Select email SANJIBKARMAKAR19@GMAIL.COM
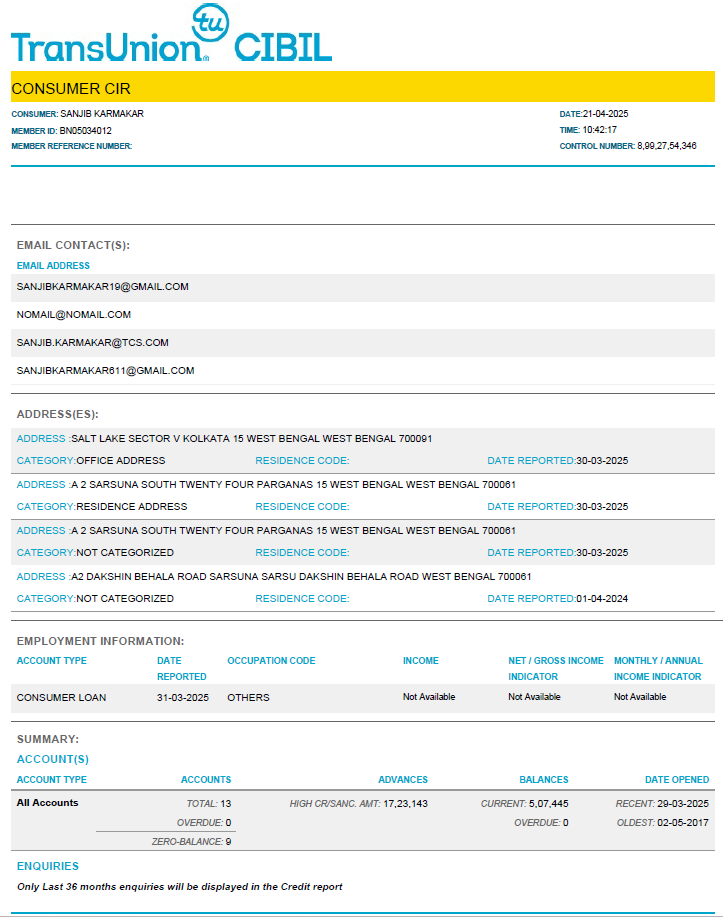This screenshot has width=723, height=917. point(102,287)
